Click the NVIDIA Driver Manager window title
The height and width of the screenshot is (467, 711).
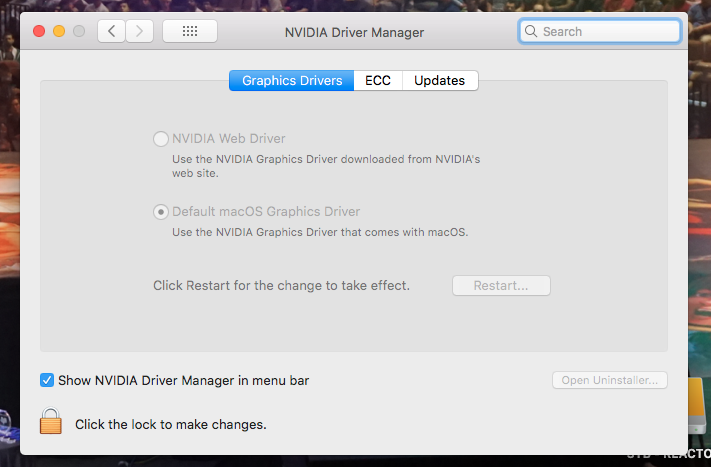[x=354, y=32]
